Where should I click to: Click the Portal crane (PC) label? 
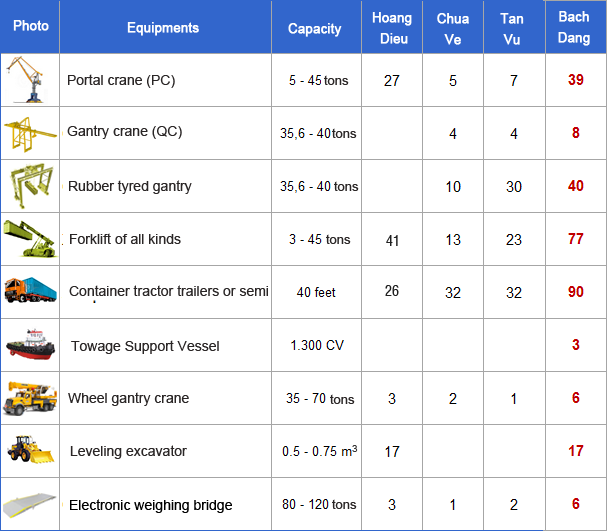(x=121, y=80)
